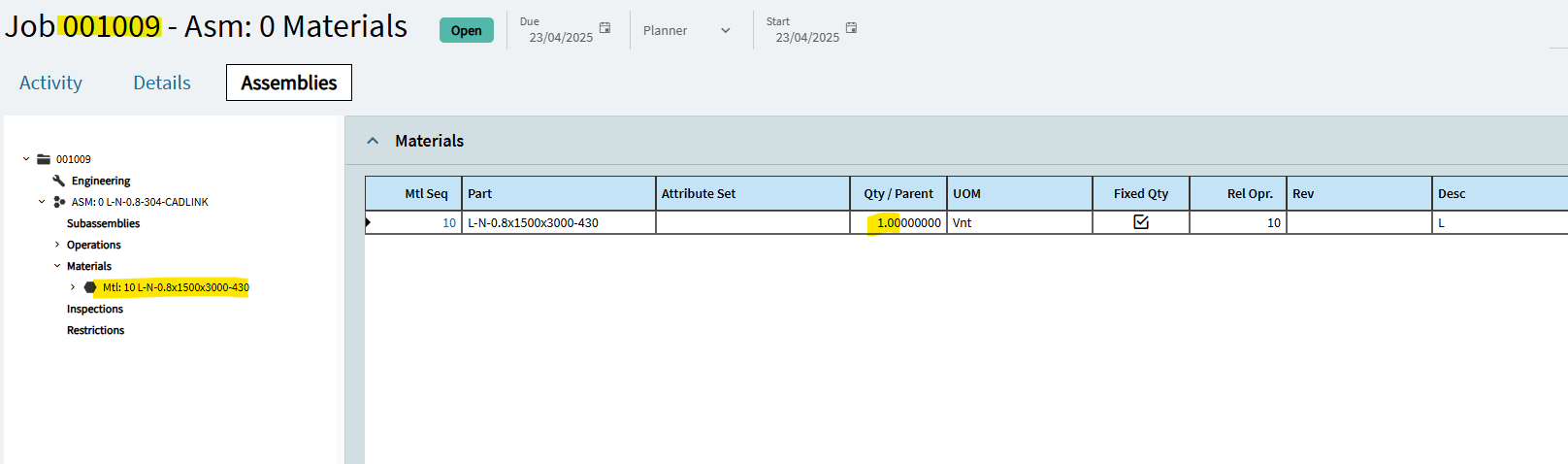Click the material hexagon icon for Mtl 10
This screenshot has width=1568, height=464.
click(90, 287)
